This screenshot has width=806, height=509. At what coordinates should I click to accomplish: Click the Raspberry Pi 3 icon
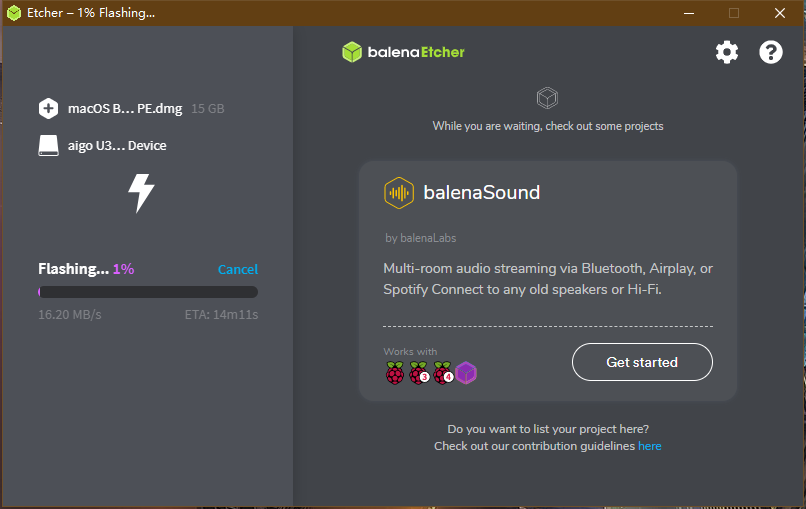[419, 374]
